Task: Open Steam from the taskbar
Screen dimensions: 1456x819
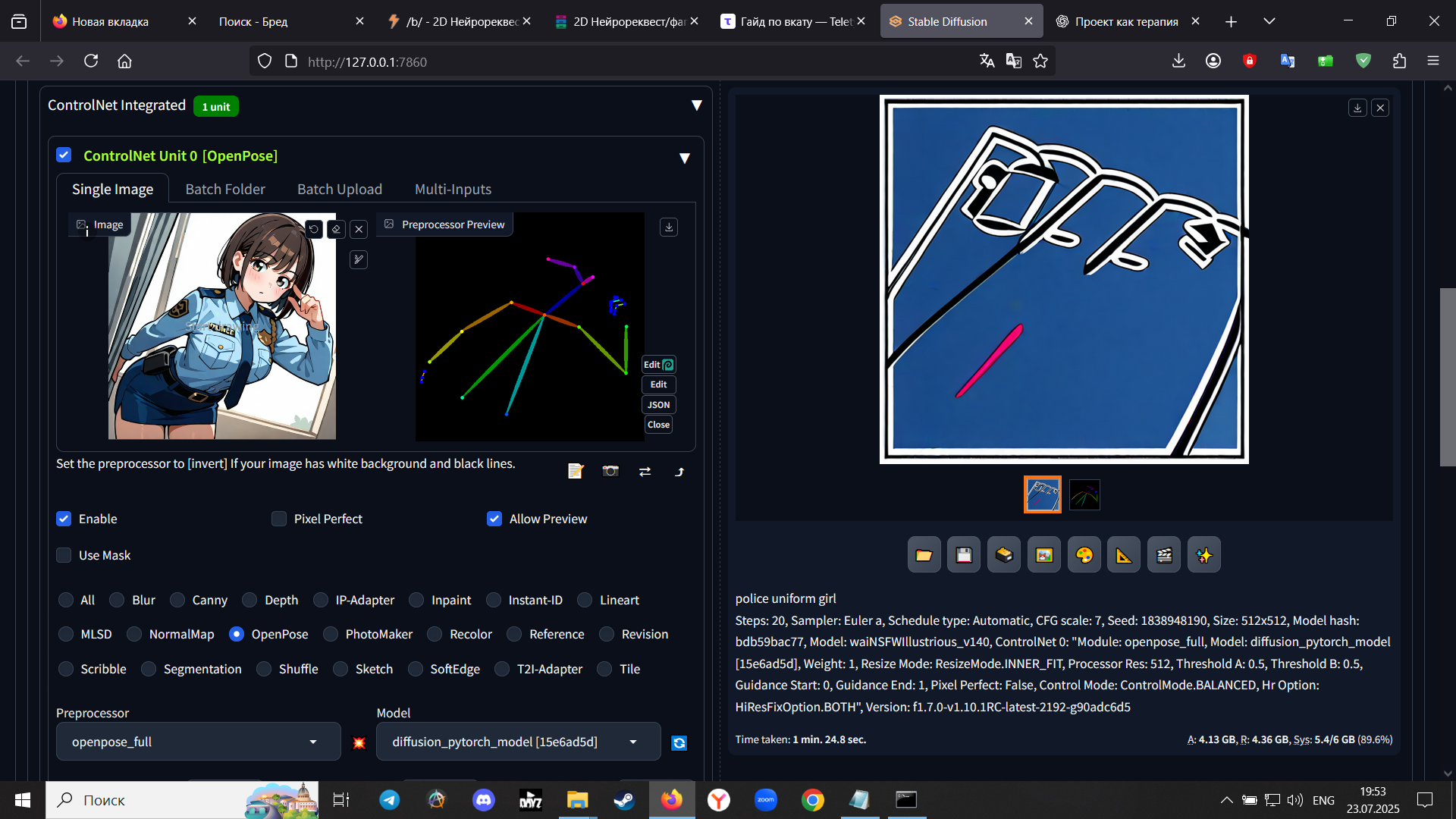Action: 625,800
